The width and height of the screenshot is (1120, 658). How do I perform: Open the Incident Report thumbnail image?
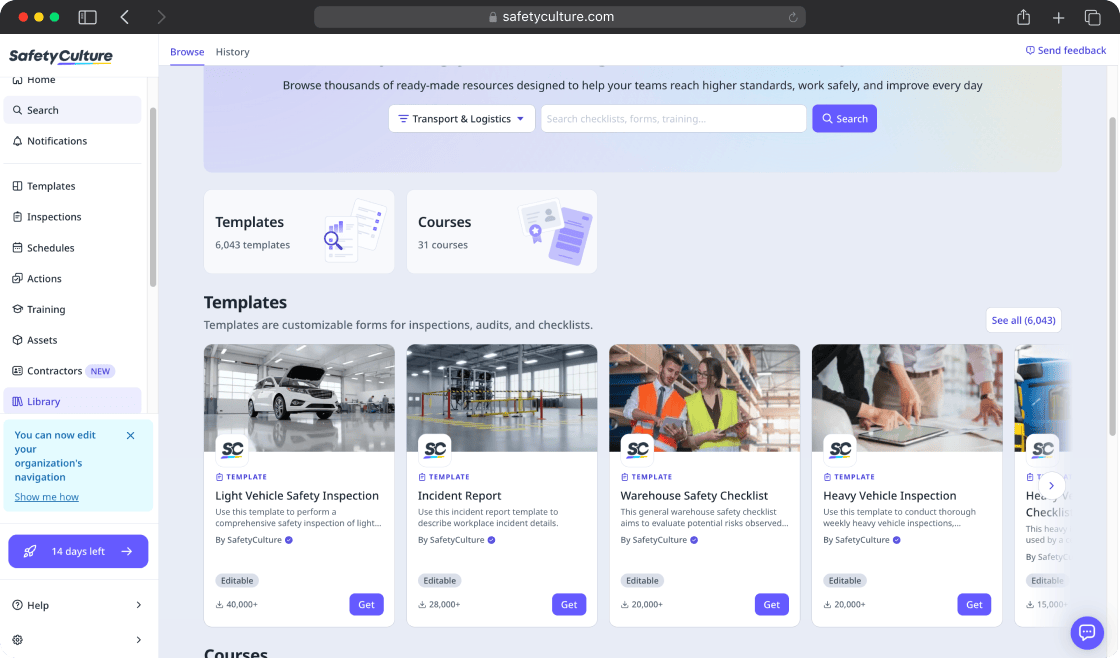click(x=501, y=398)
